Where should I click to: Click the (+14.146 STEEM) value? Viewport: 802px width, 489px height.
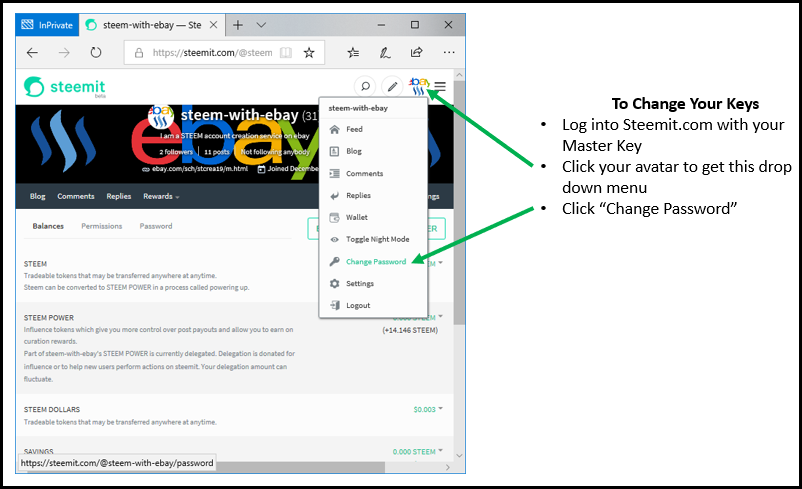pyautogui.click(x=410, y=330)
